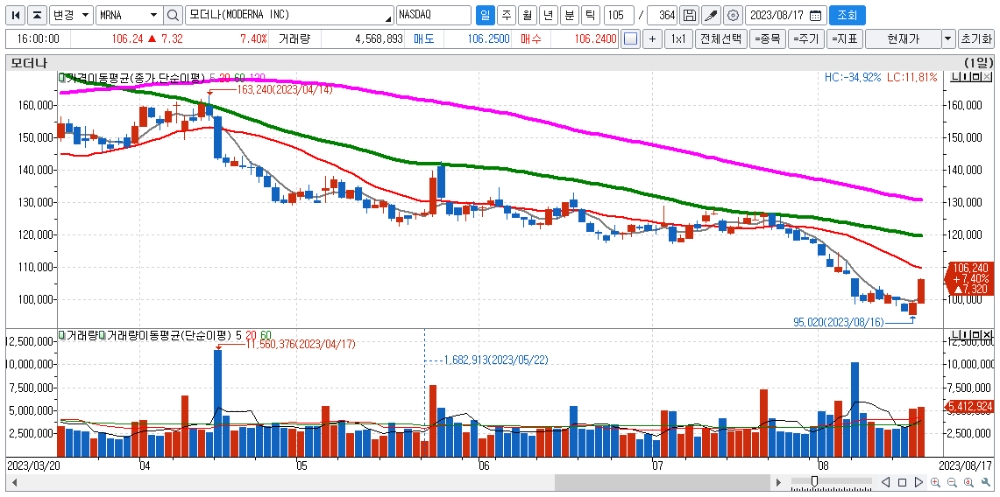Click the single-pane layout square icon

tap(631, 39)
